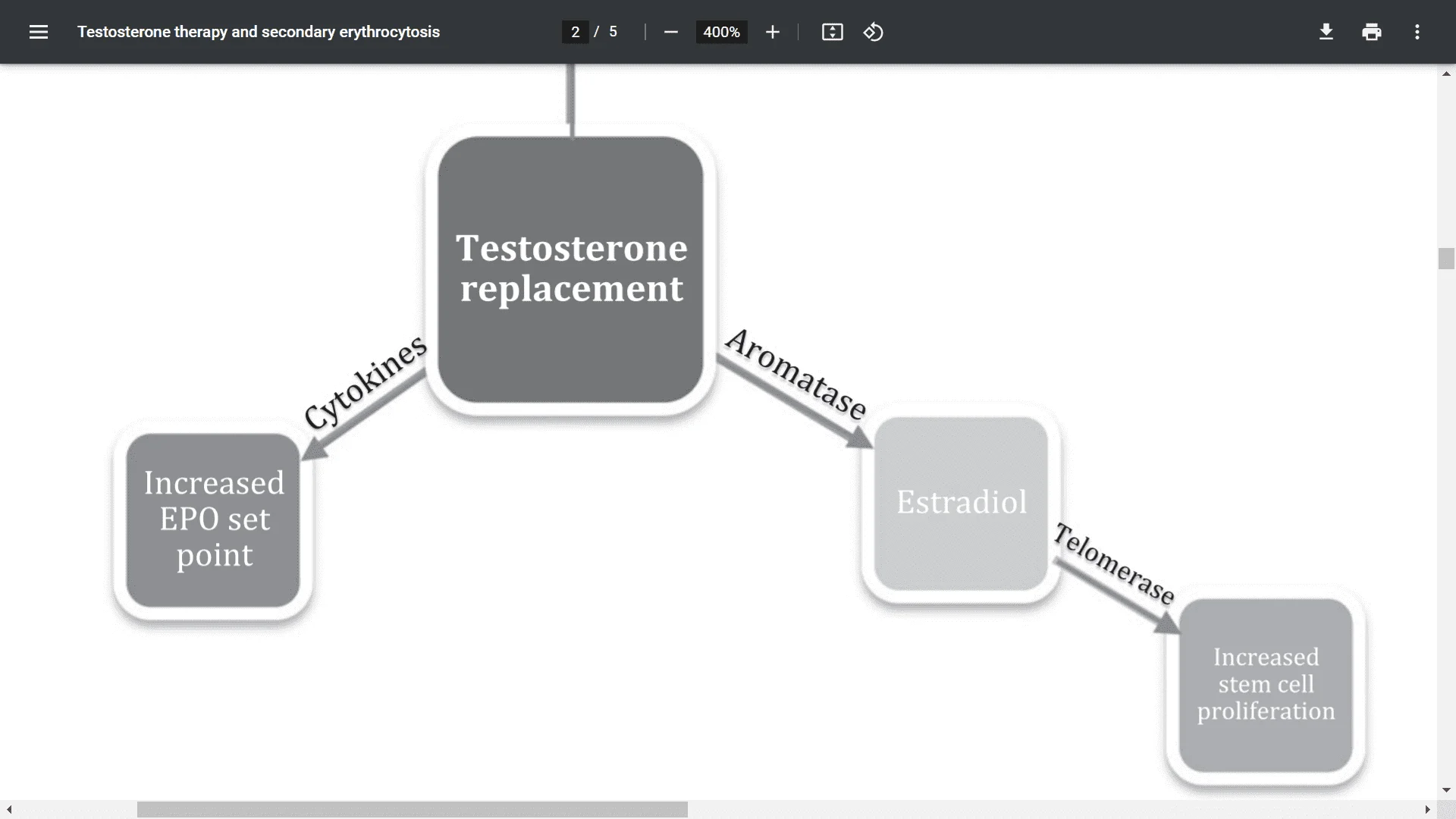The width and height of the screenshot is (1456, 819).
Task: Click the scroll up arrow
Action: 1446,74
